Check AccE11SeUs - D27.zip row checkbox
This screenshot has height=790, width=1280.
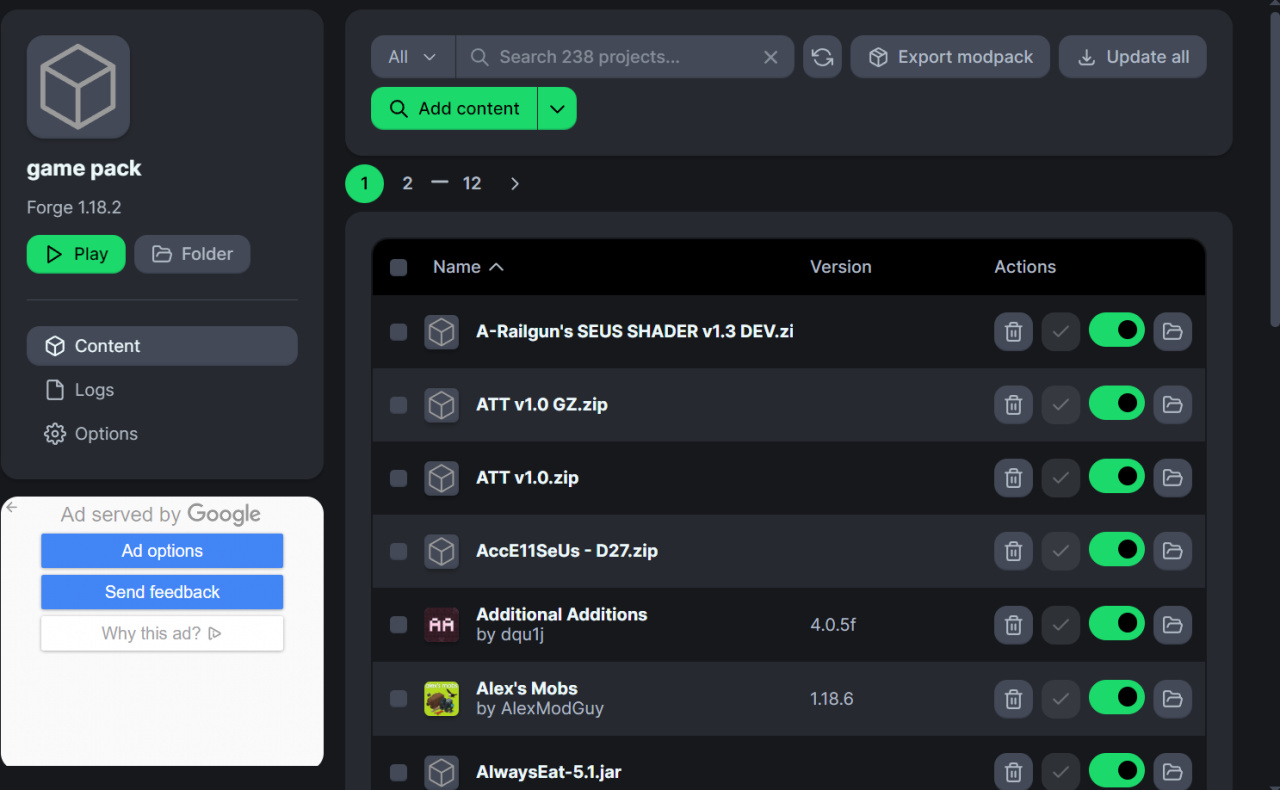(x=398, y=551)
